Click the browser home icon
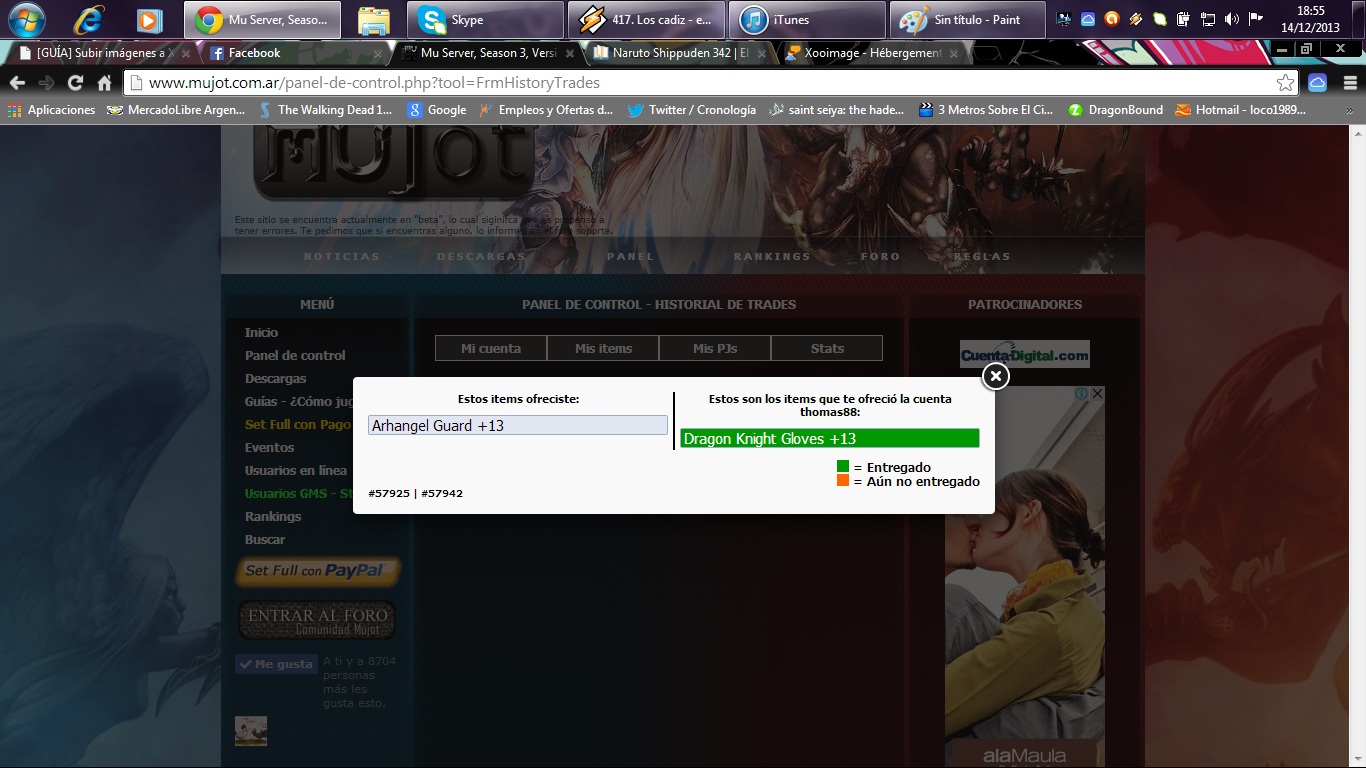This screenshot has width=1366, height=768. 104,83
